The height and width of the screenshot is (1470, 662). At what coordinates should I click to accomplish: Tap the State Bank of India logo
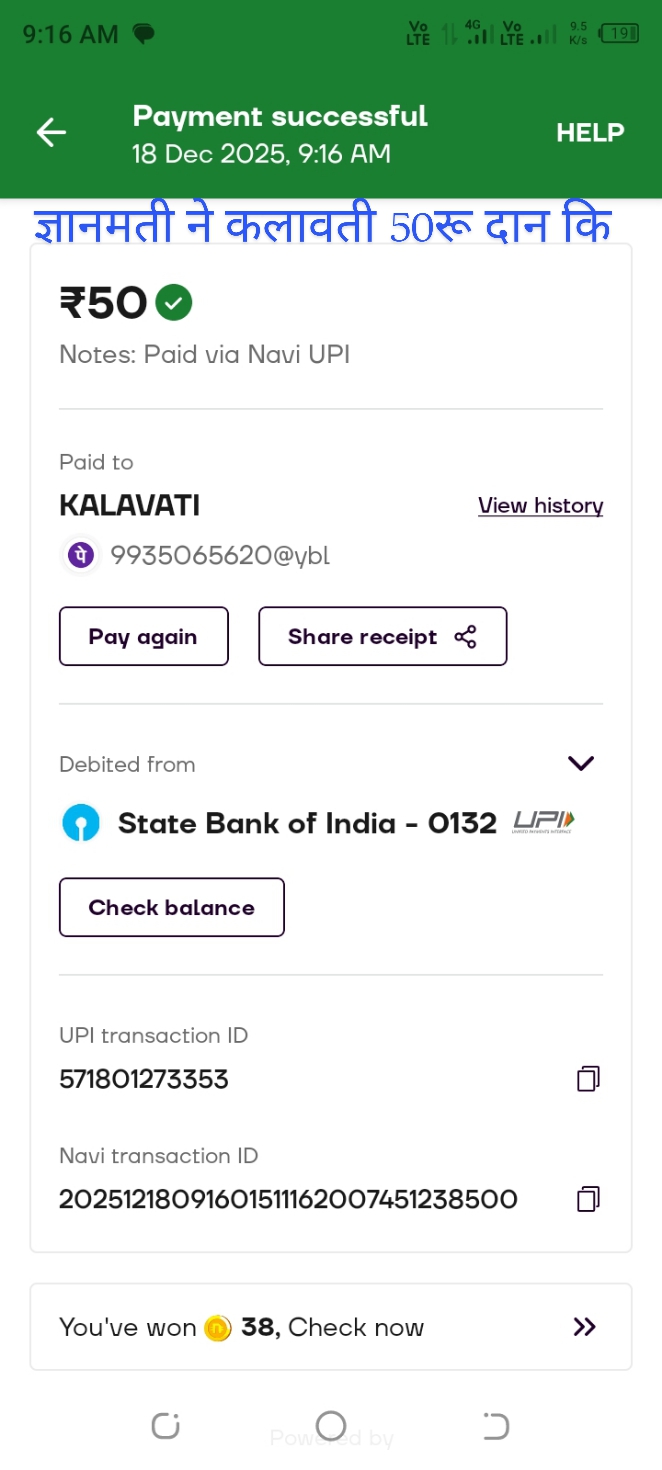(x=81, y=824)
